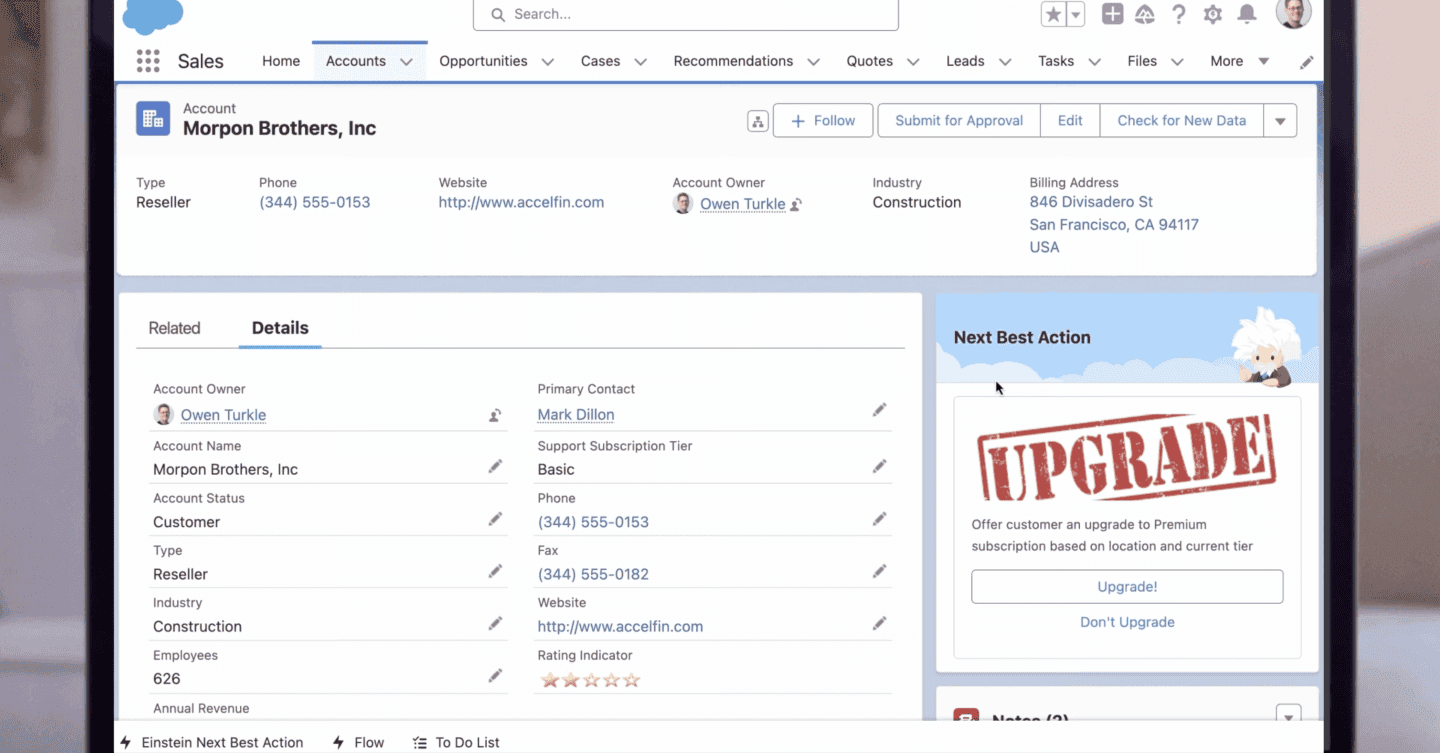The width and height of the screenshot is (1440, 753).
Task: Open the user profile avatar
Action: (1294, 13)
